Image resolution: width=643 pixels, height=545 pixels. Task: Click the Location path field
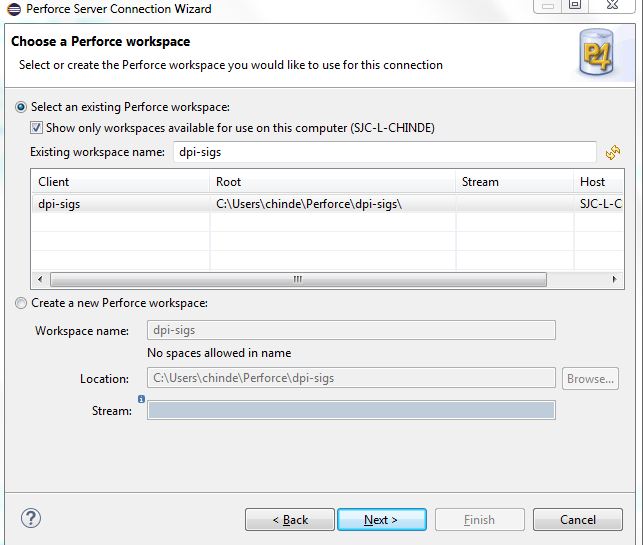[x=351, y=378]
